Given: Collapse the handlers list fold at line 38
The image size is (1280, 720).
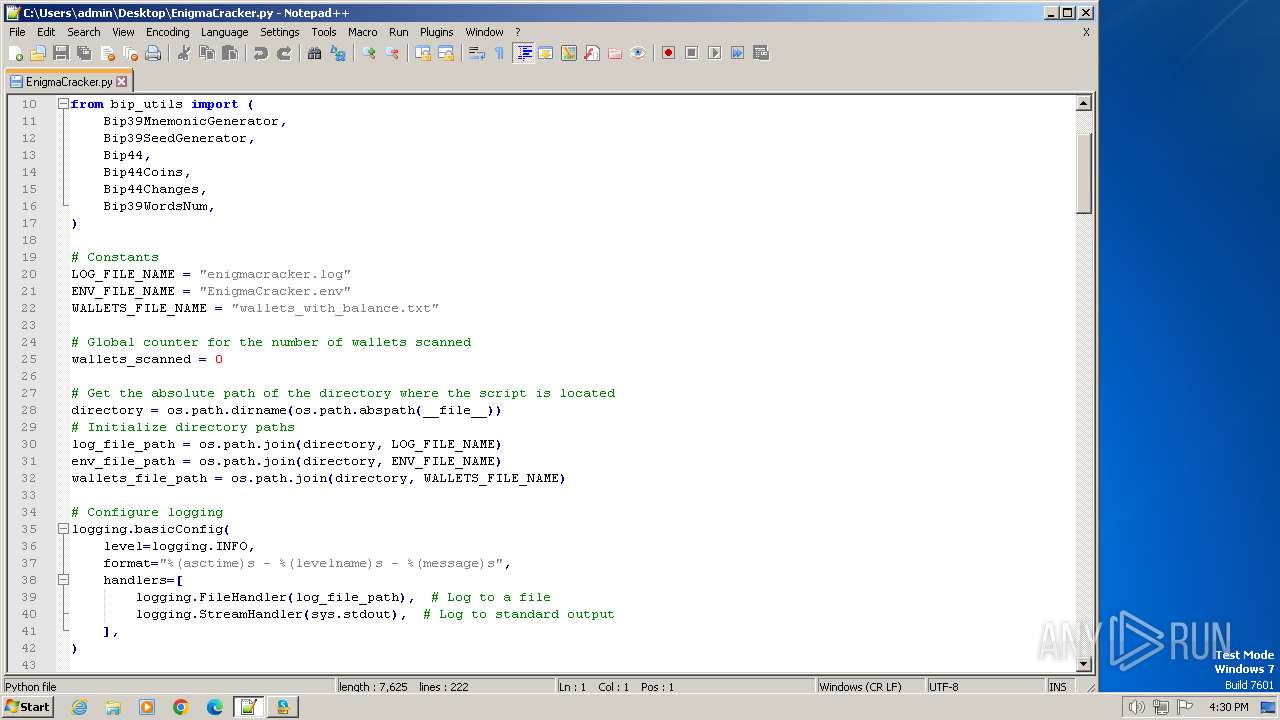Looking at the screenshot, I should click(63, 580).
